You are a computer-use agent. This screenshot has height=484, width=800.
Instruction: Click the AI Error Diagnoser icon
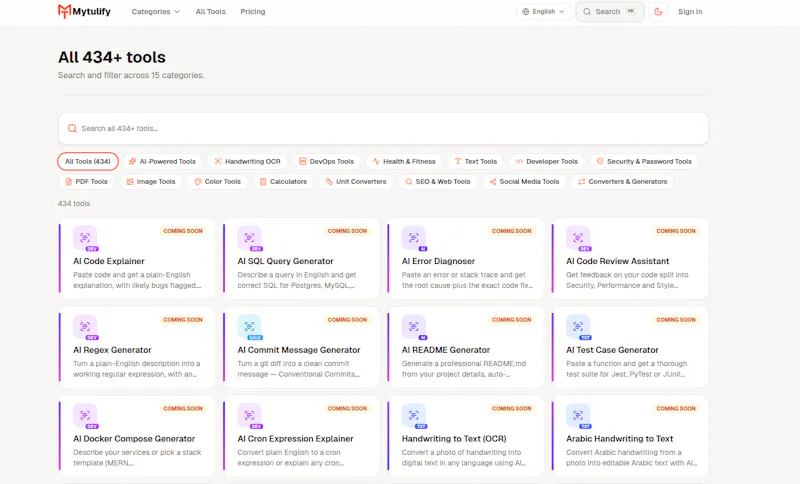(414, 238)
